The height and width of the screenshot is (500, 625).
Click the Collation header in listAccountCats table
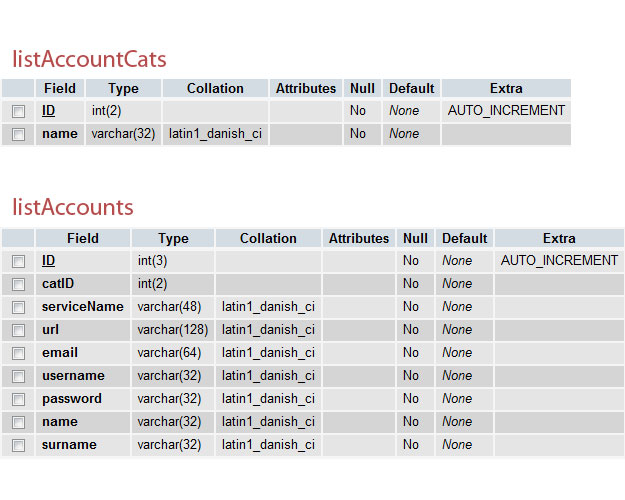(215, 88)
